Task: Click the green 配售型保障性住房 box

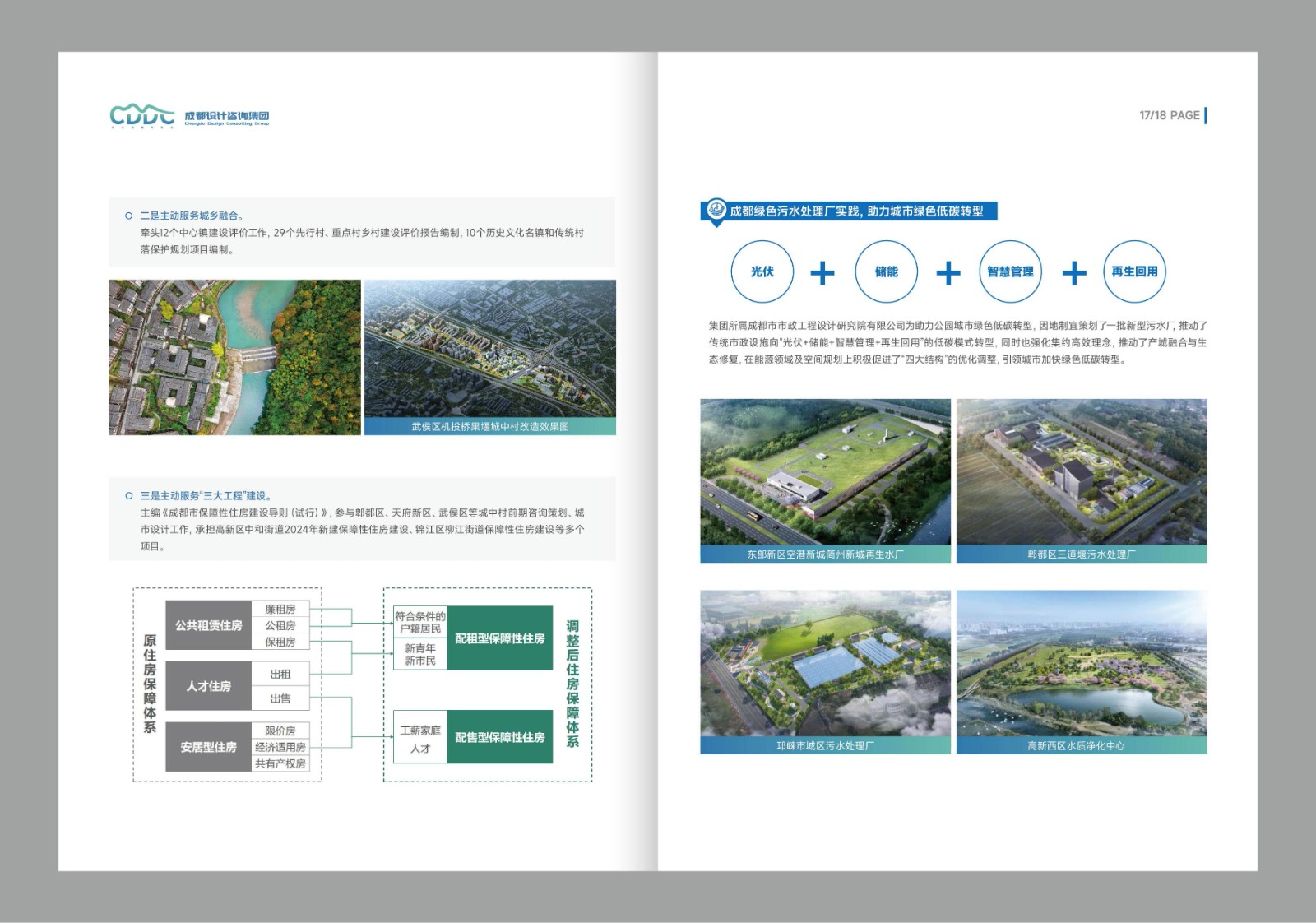Action: coord(499,737)
